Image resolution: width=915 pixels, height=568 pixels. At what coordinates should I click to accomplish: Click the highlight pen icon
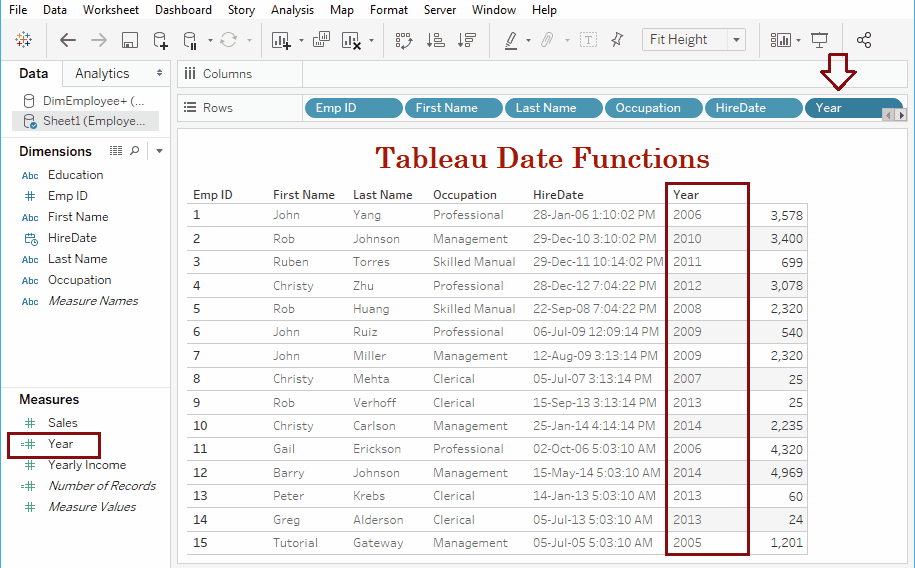click(x=511, y=40)
